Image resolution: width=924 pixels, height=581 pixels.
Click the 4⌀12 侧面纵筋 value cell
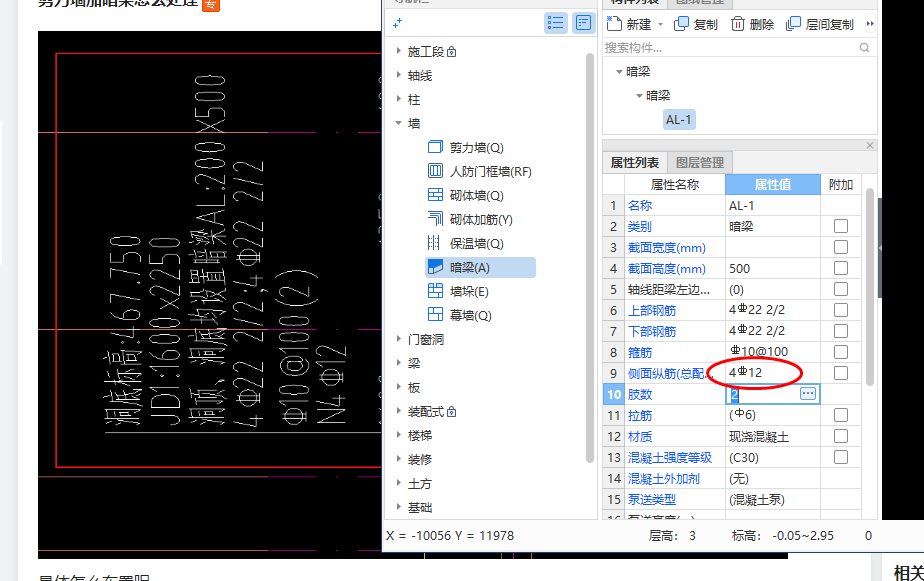(x=773, y=372)
